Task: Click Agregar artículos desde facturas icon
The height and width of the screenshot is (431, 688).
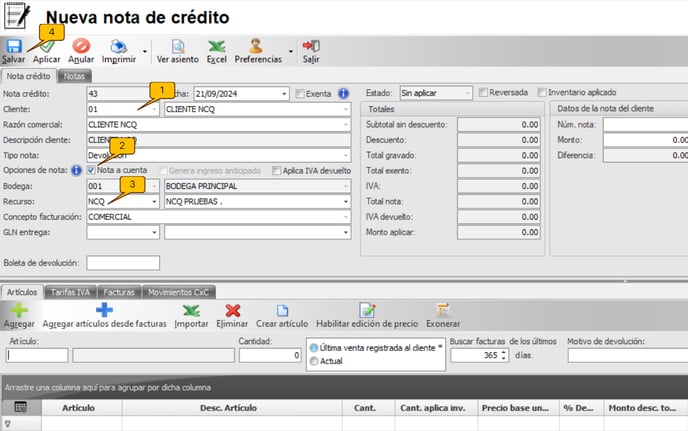Action: (104, 310)
